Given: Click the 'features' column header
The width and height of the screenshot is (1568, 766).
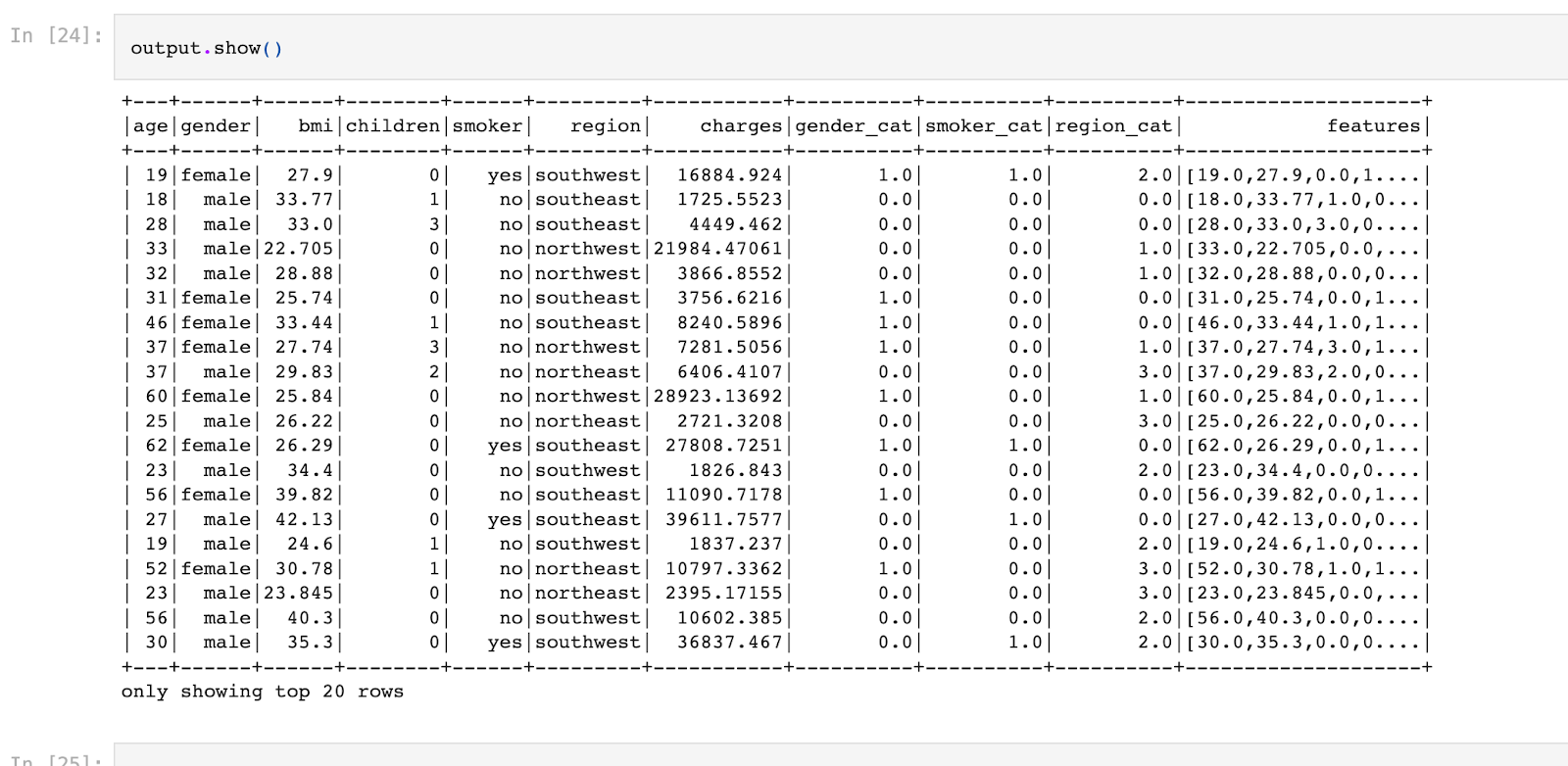Looking at the screenshot, I should coord(1373,126).
